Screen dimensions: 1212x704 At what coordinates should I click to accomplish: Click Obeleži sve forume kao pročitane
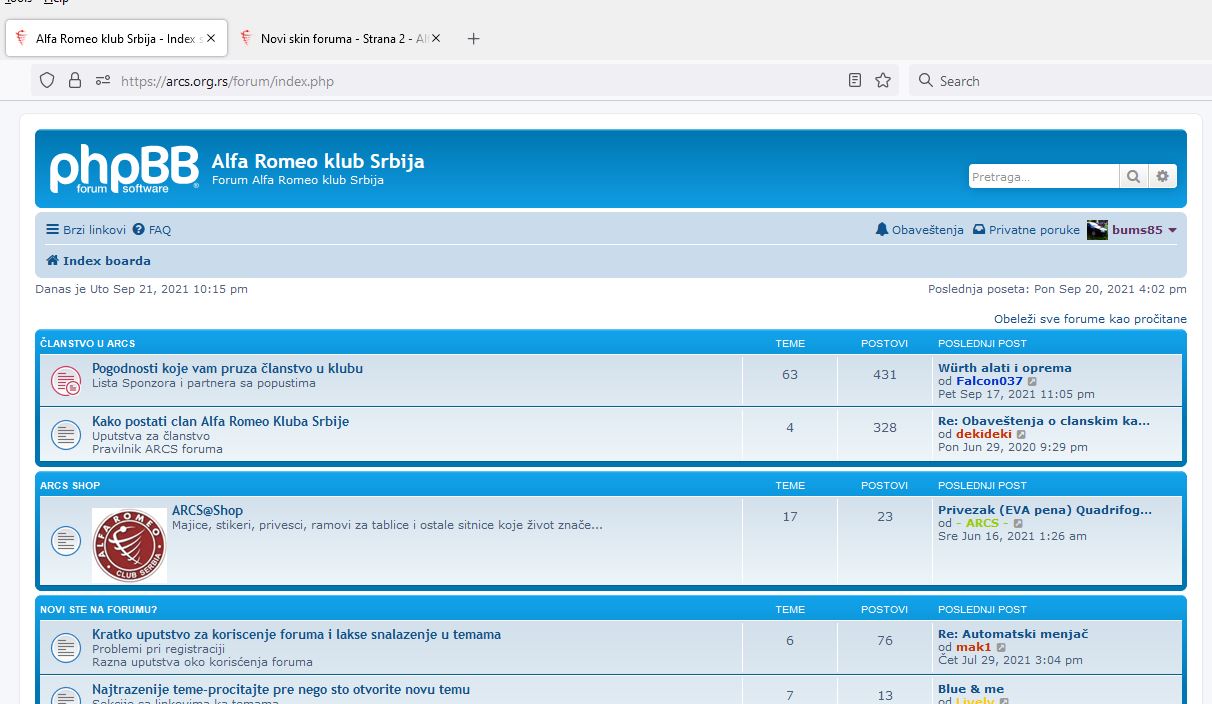[1090, 319]
